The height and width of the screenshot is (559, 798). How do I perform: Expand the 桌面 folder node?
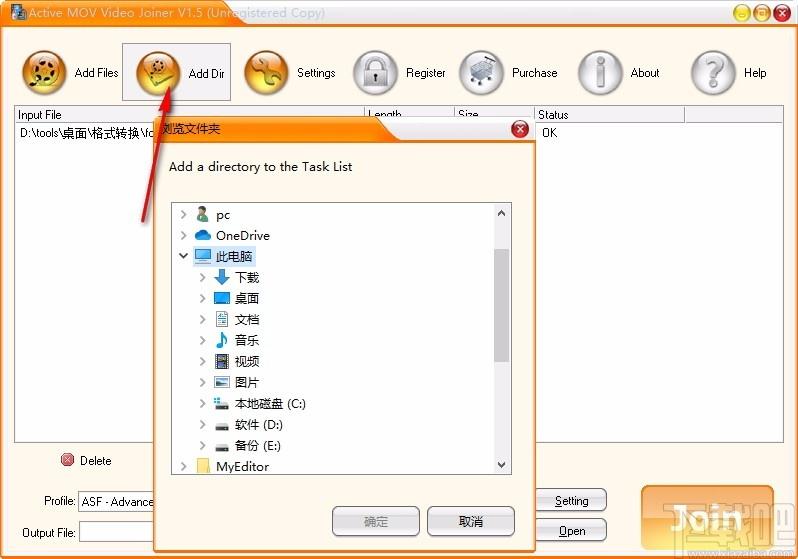(203, 298)
